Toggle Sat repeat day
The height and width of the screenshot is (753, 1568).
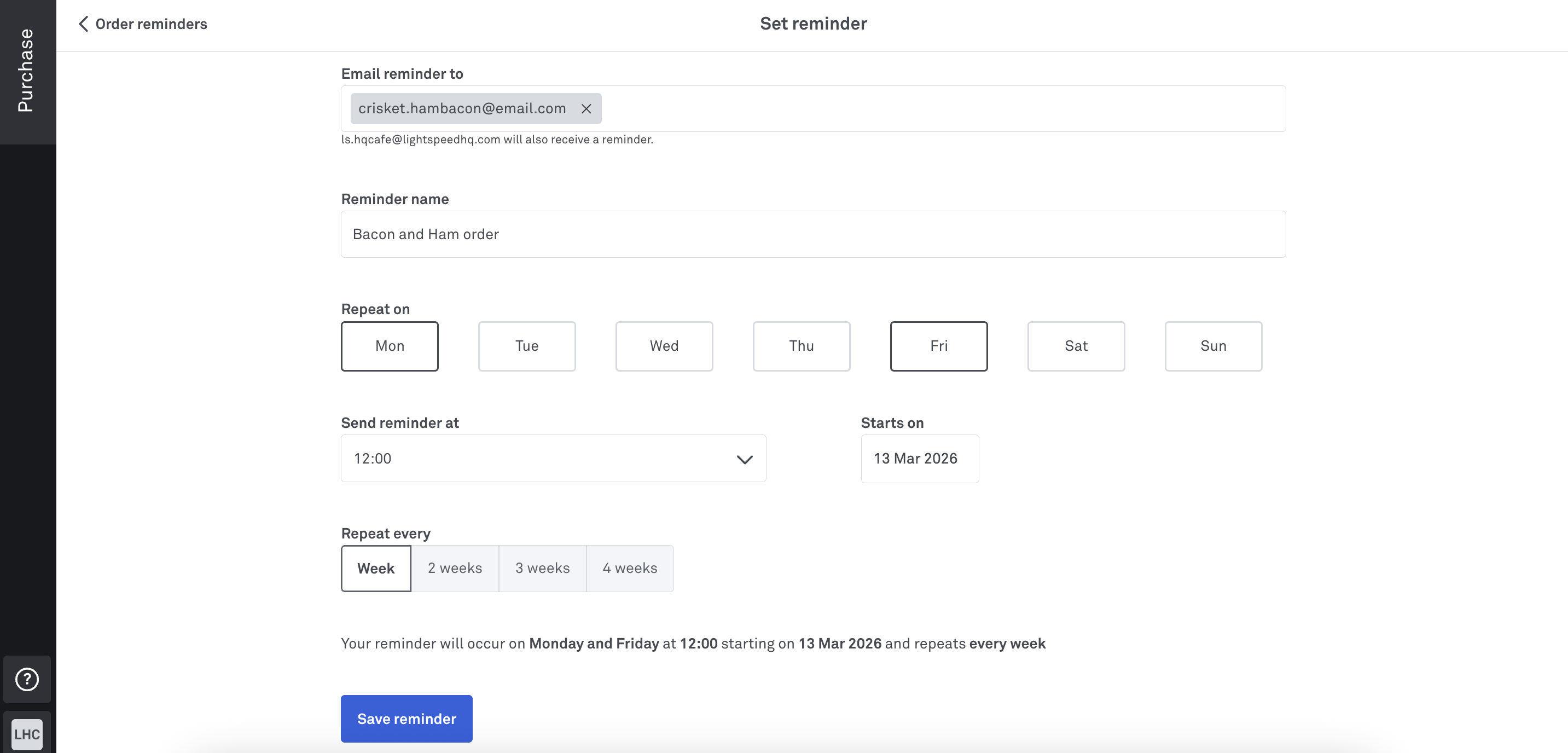pyautogui.click(x=1076, y=346)
